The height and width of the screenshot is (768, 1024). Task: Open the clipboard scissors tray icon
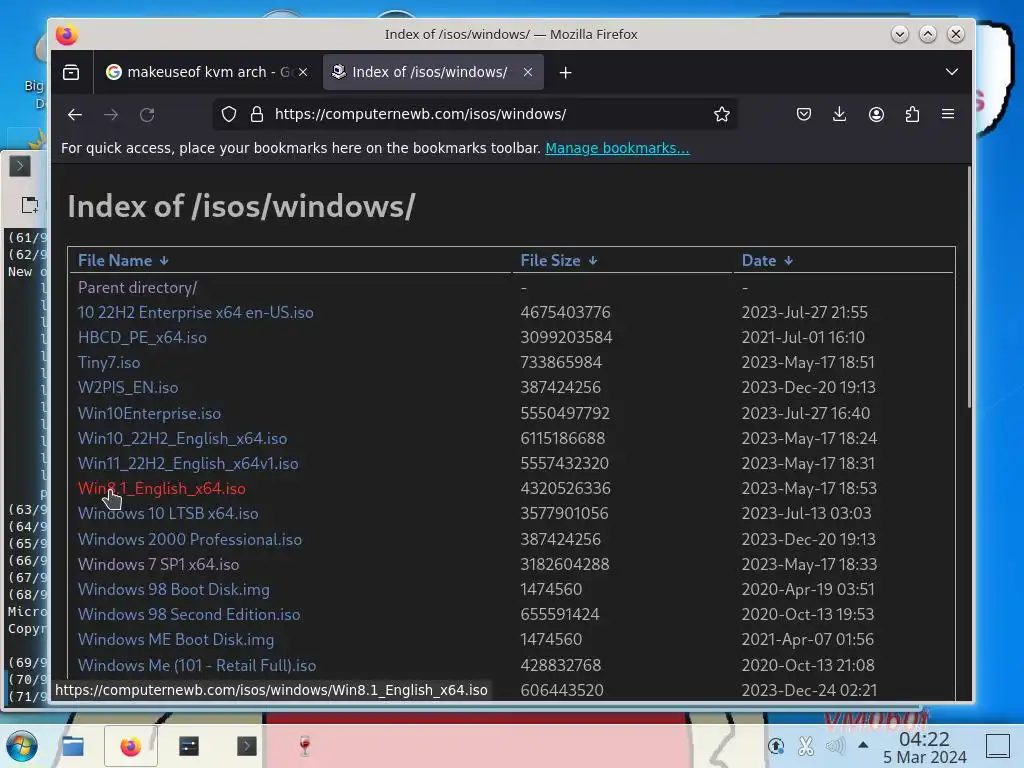806,746
